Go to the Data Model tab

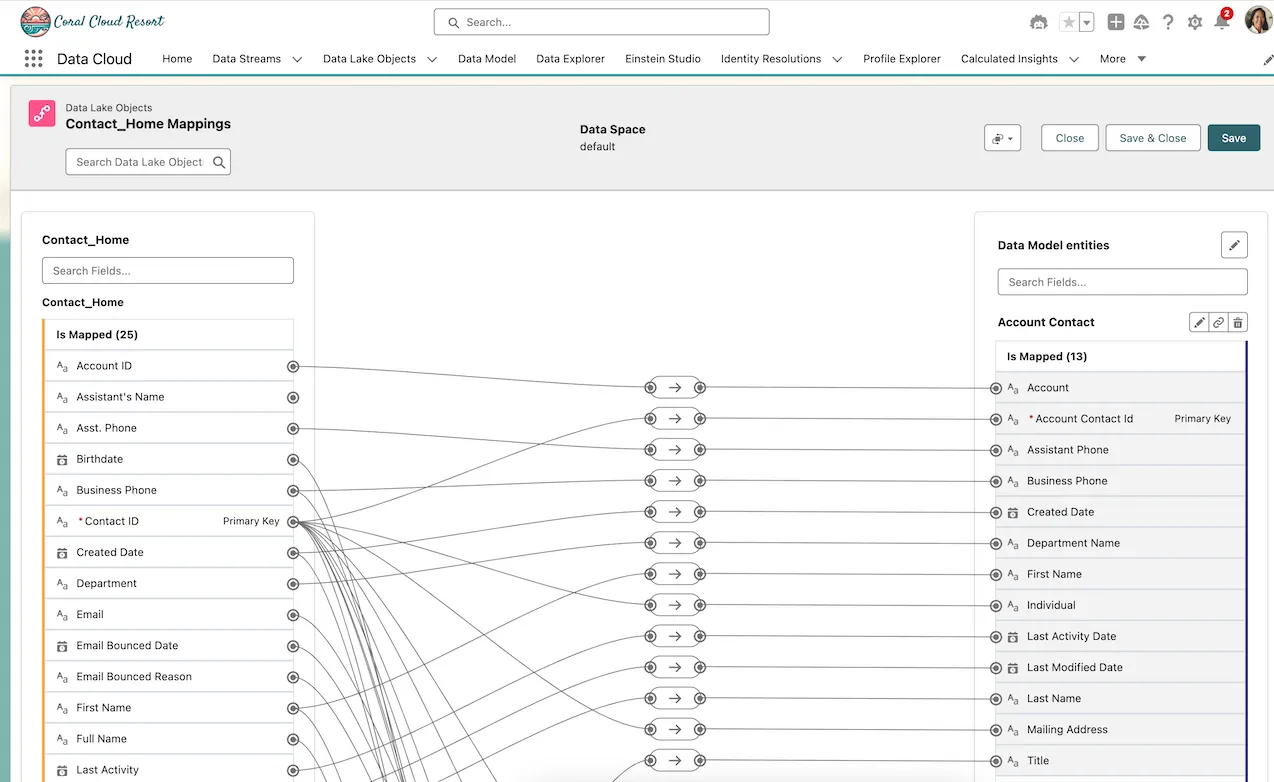487,59
